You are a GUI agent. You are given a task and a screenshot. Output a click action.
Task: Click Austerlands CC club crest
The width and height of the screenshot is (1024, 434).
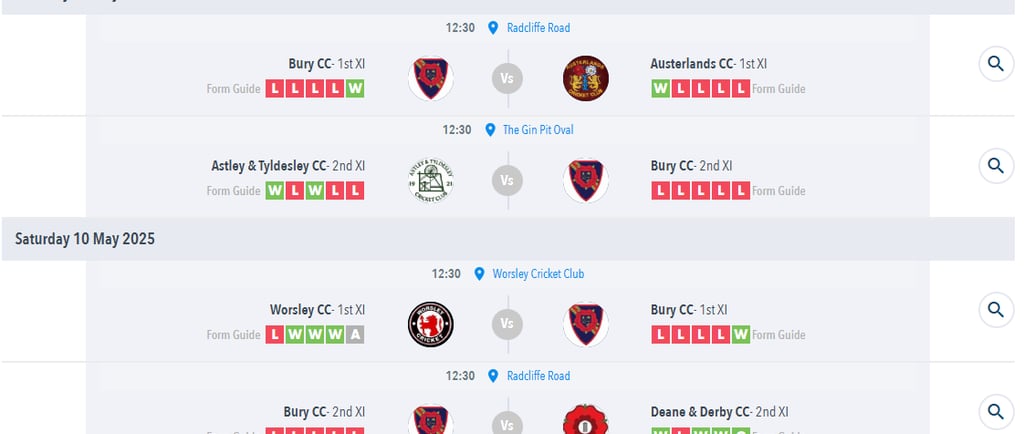click(586, 78)
